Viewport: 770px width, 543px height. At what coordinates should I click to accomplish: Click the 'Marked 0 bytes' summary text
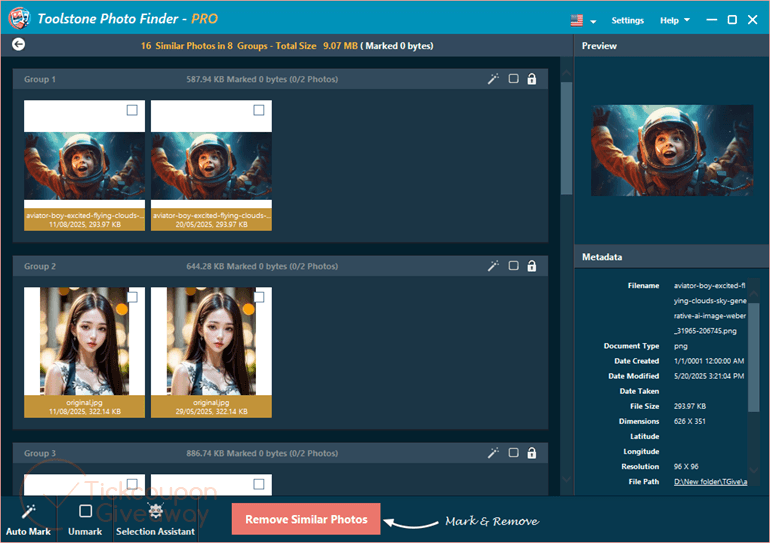pyautogui.click(x=399, y=46)
